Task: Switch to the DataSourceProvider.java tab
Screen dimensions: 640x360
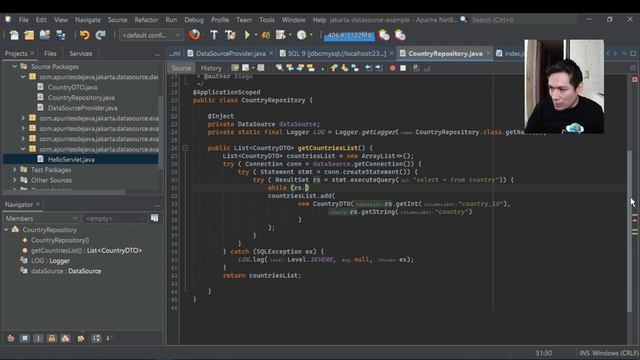Action: (x=231, y=53)
